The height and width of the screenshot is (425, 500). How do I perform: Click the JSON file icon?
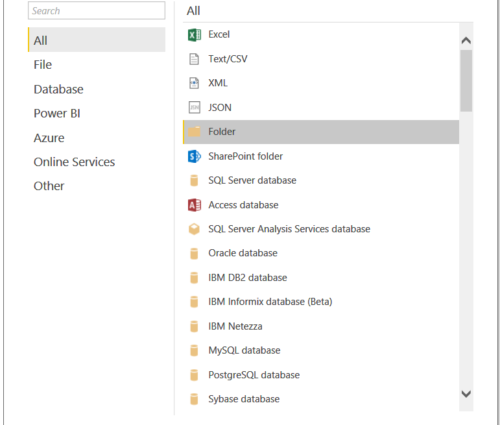point(194,108)
